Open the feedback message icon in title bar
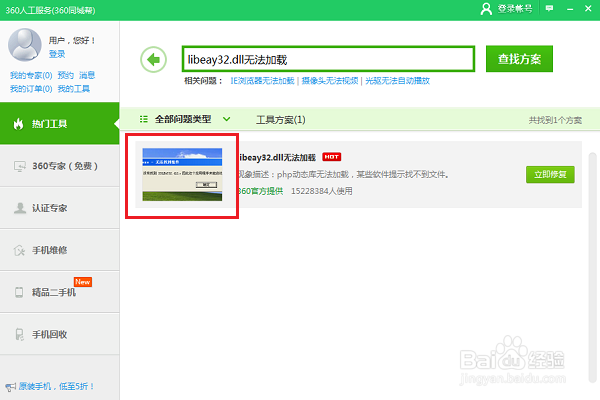The image size is (600, 400). (x=549, y=8)
